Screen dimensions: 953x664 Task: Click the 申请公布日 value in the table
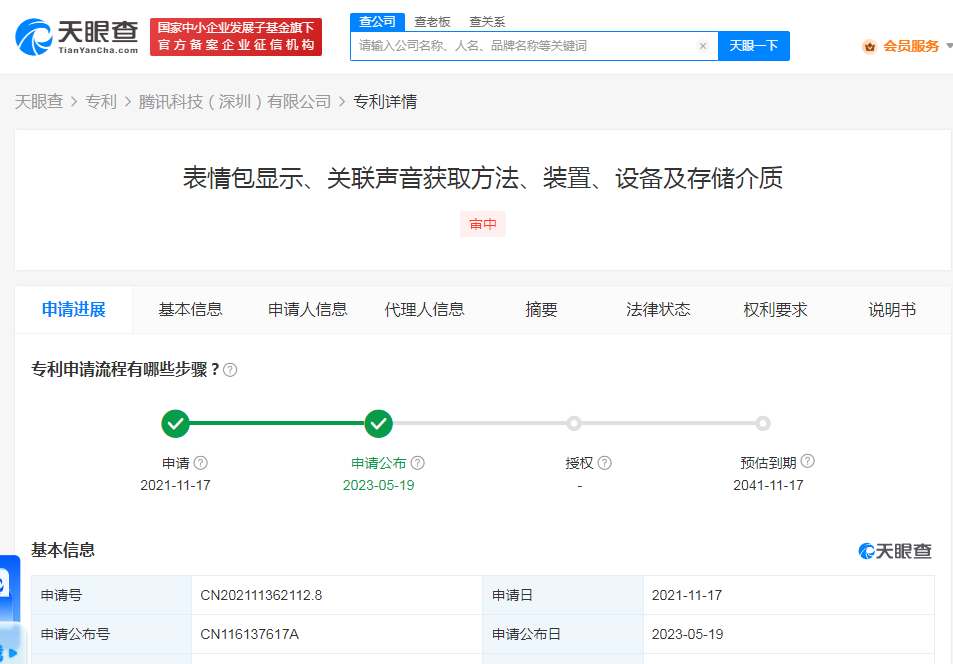coord(687,634)
